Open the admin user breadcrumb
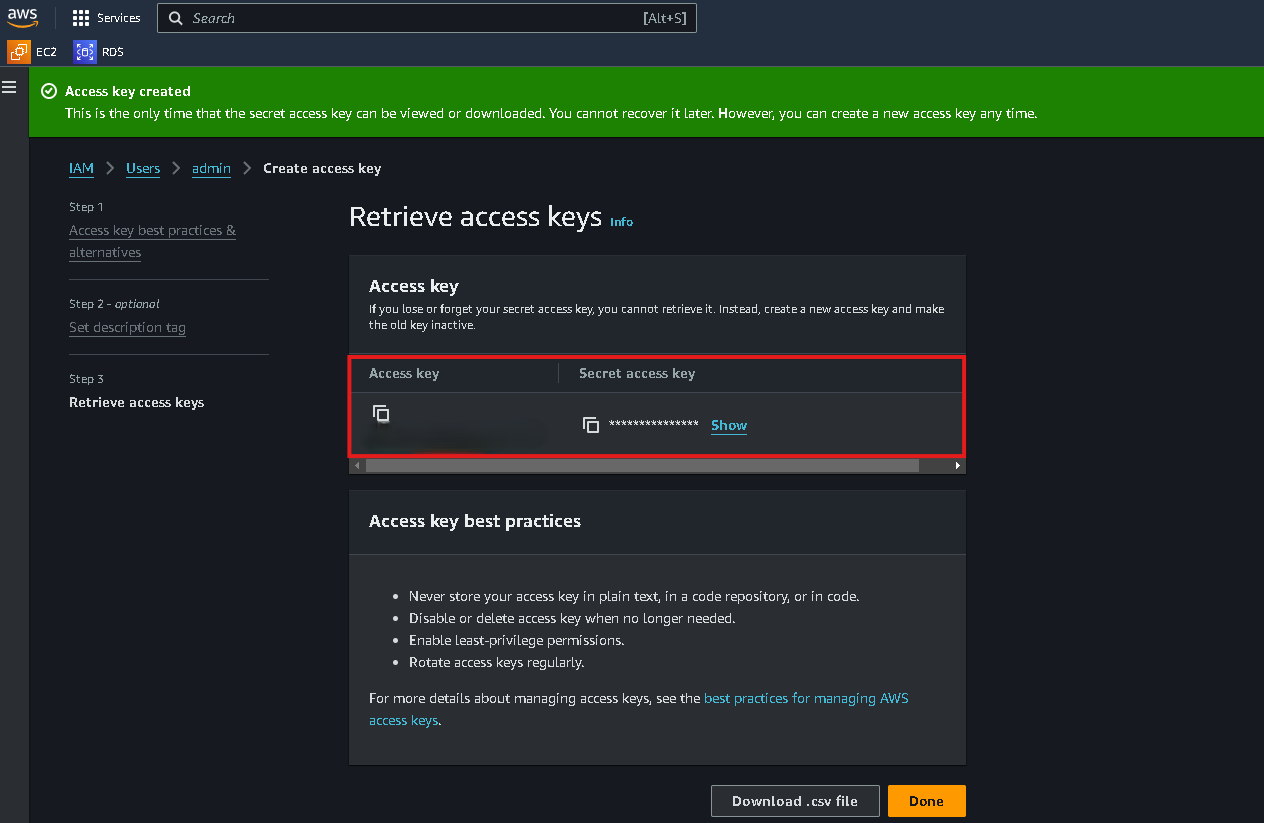1264x823 pixels. [211, 168]
